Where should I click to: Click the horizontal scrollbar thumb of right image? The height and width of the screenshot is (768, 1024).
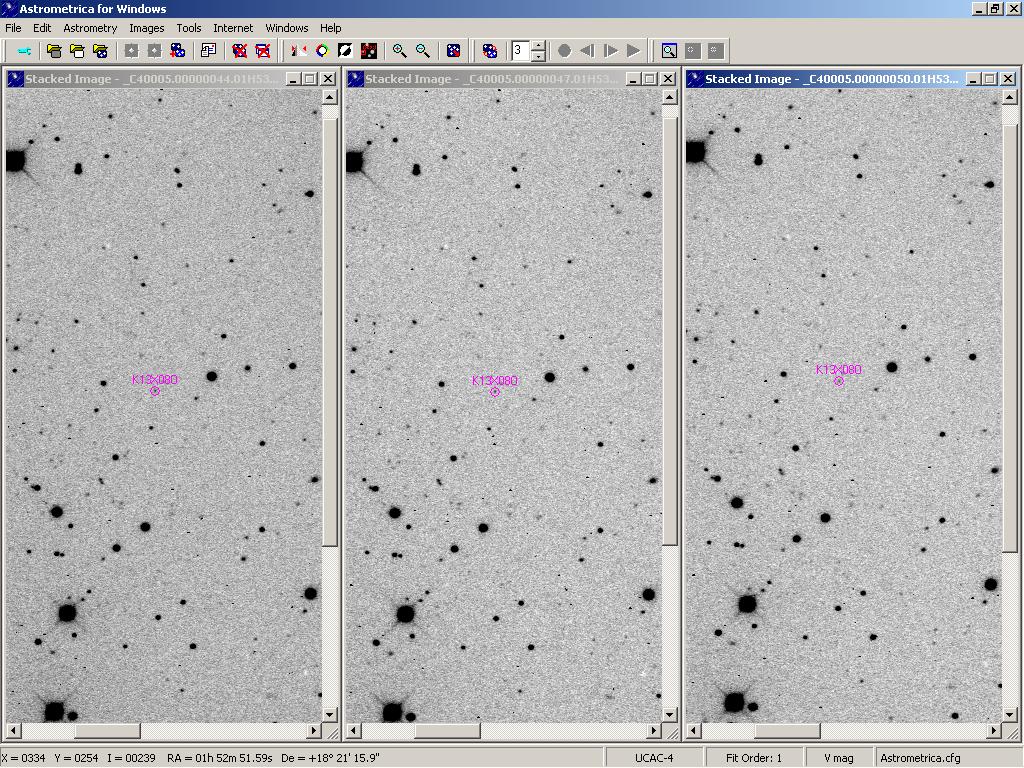click(787, 731)
